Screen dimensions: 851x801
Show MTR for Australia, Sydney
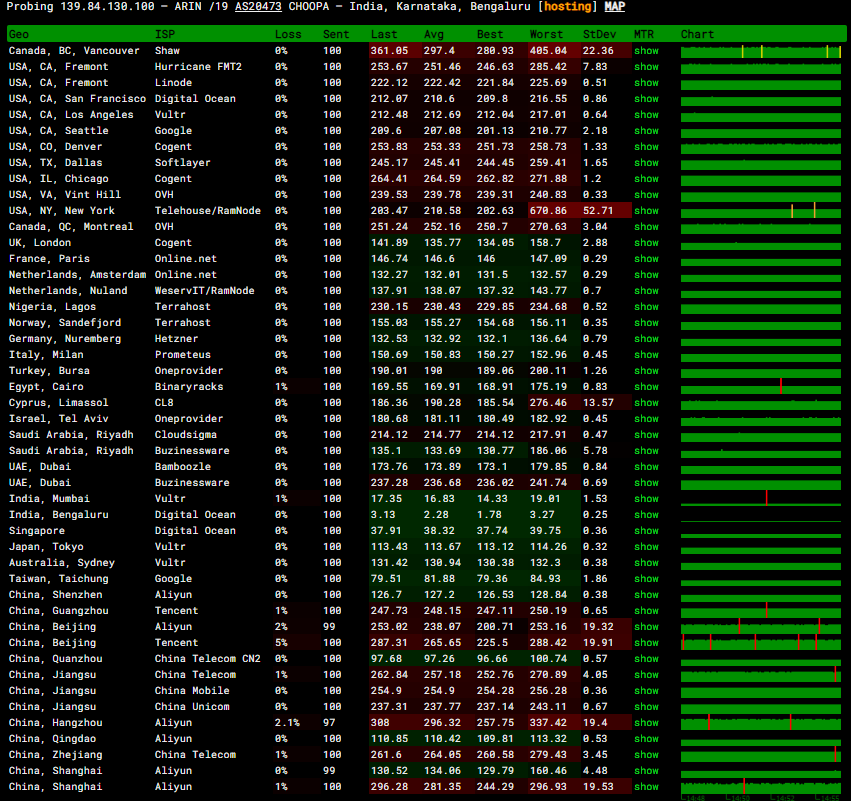point(646,563)
